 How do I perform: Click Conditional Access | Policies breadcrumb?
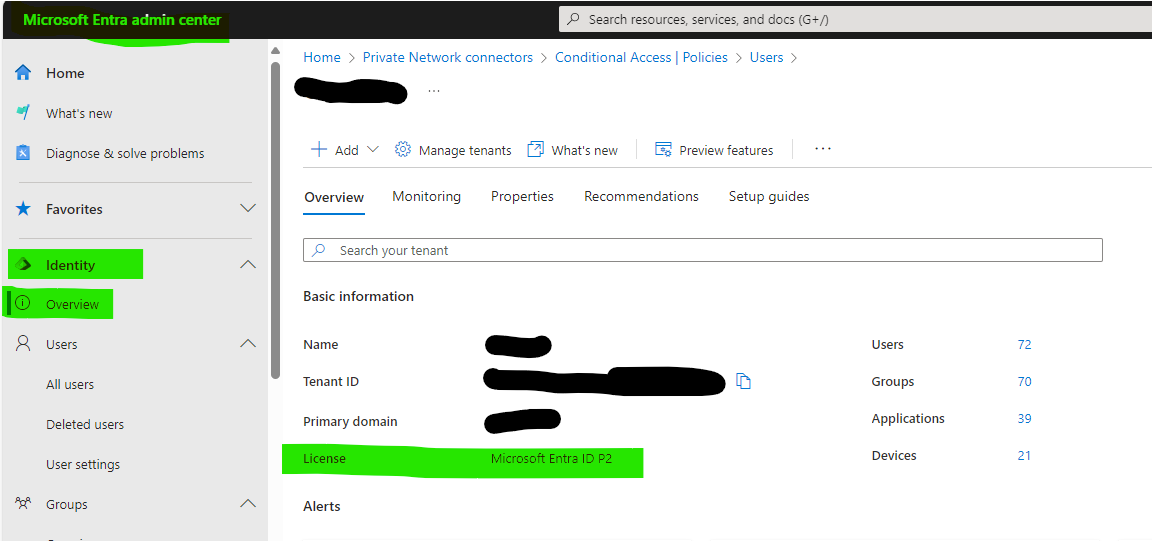tap(641, 57)
